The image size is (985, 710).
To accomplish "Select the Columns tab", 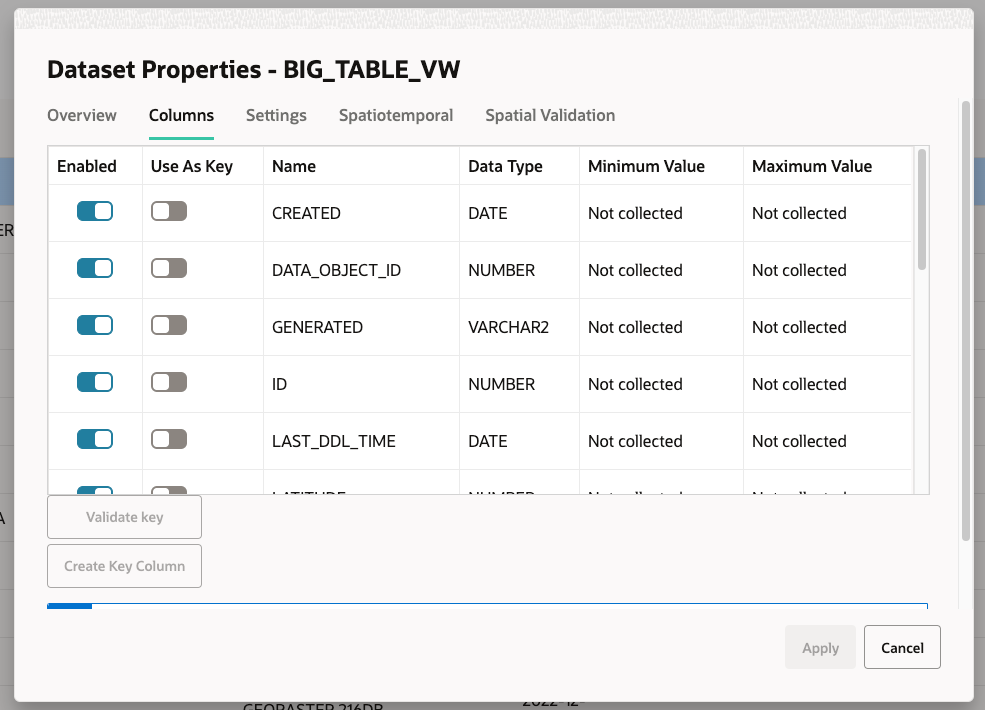I will point(182,116).
